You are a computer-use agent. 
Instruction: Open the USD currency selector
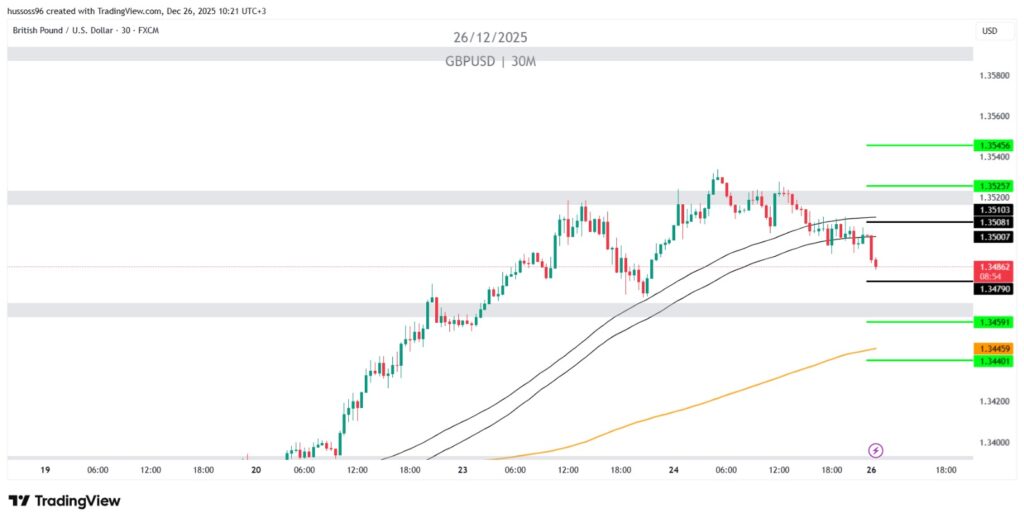[x=990, y=31]
